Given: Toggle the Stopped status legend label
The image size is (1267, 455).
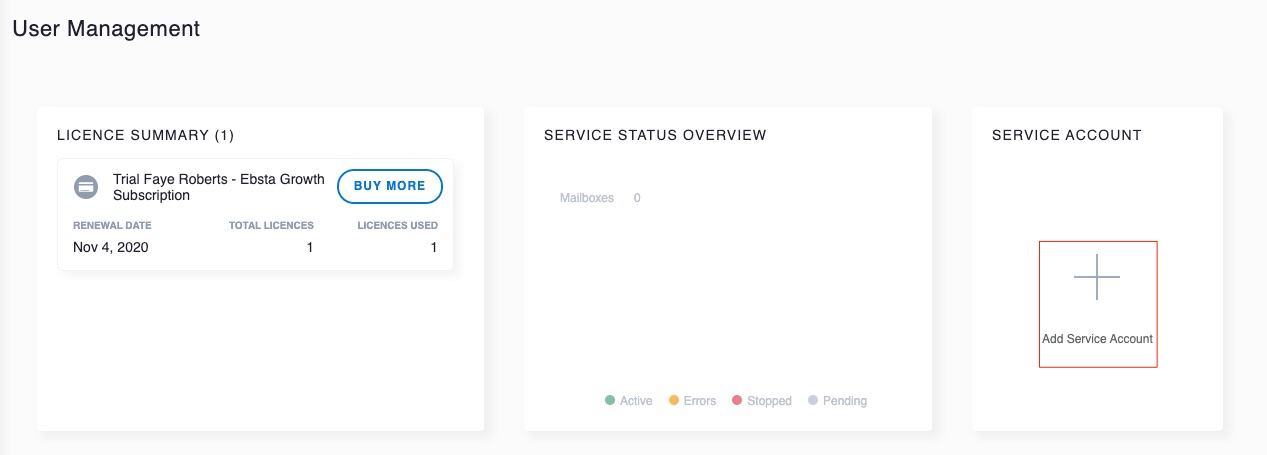Looking at the screenshot, I should (x=769, y=401).
